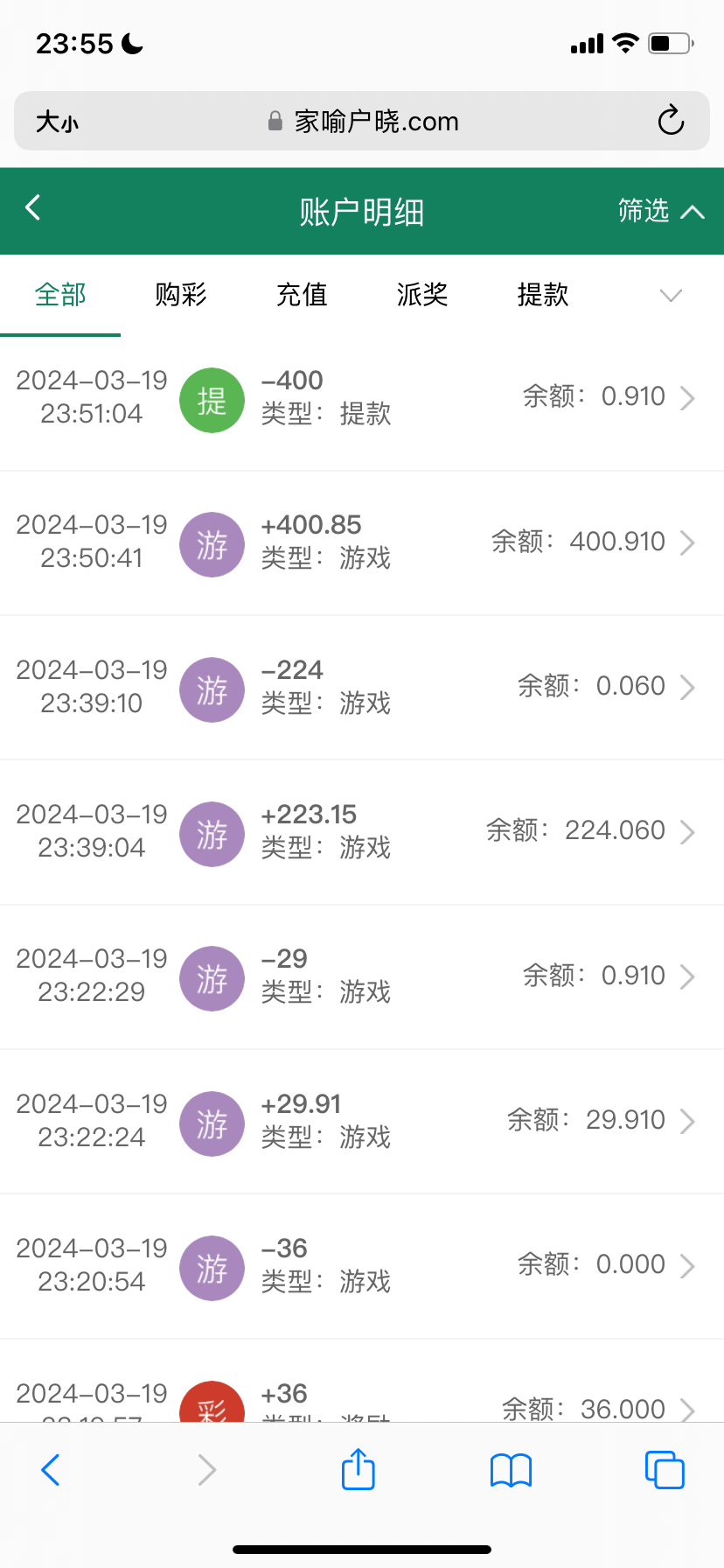Tap the green 提 withdrawal icon
The width and height of the screenshot is (724, 1568).
pyautogui.click(x=212, y=401)
